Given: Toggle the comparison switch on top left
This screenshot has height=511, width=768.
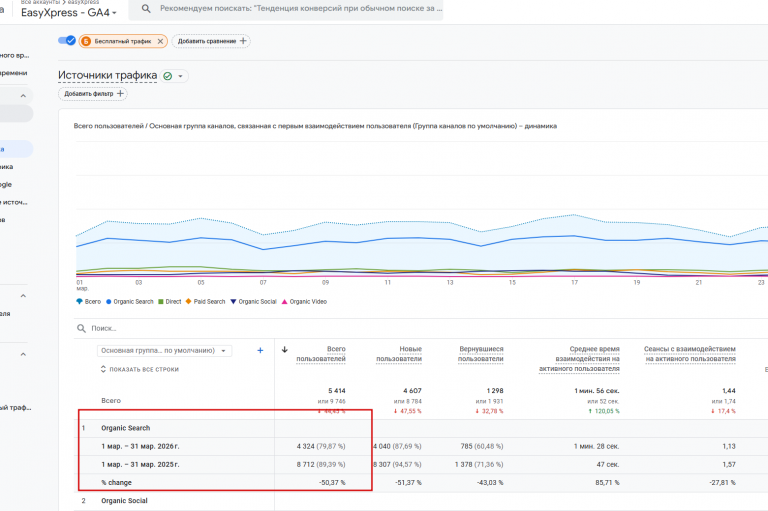Looking at the screenshot, I should tap(67, 41).
